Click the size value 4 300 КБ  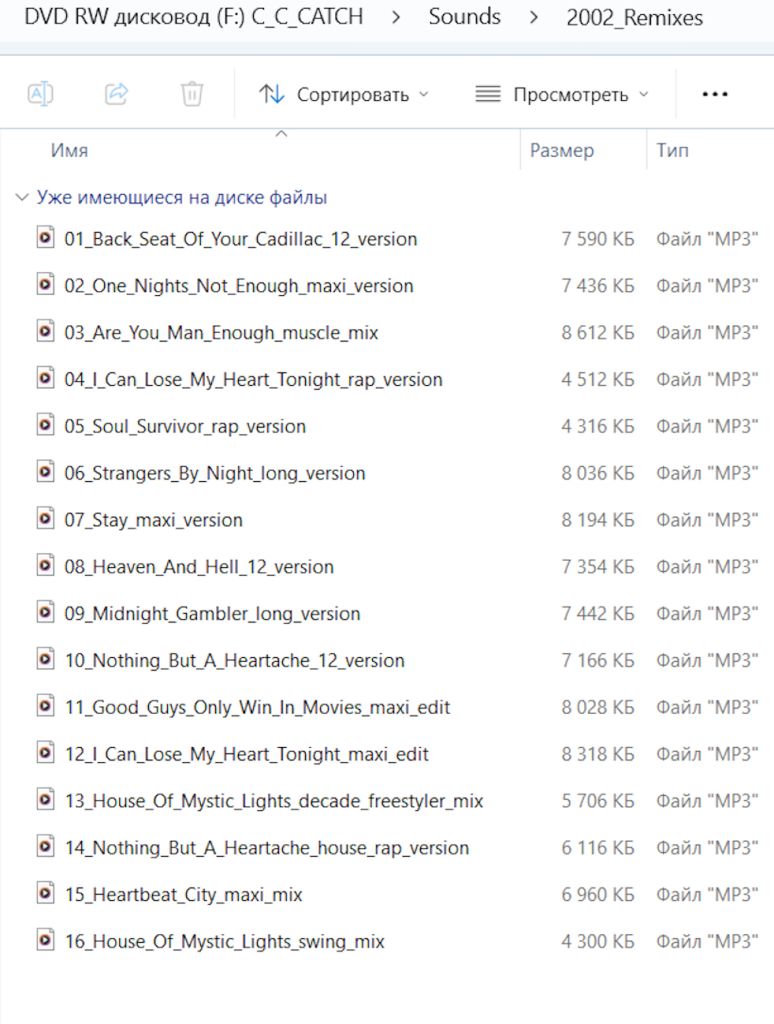click(598, 941)
